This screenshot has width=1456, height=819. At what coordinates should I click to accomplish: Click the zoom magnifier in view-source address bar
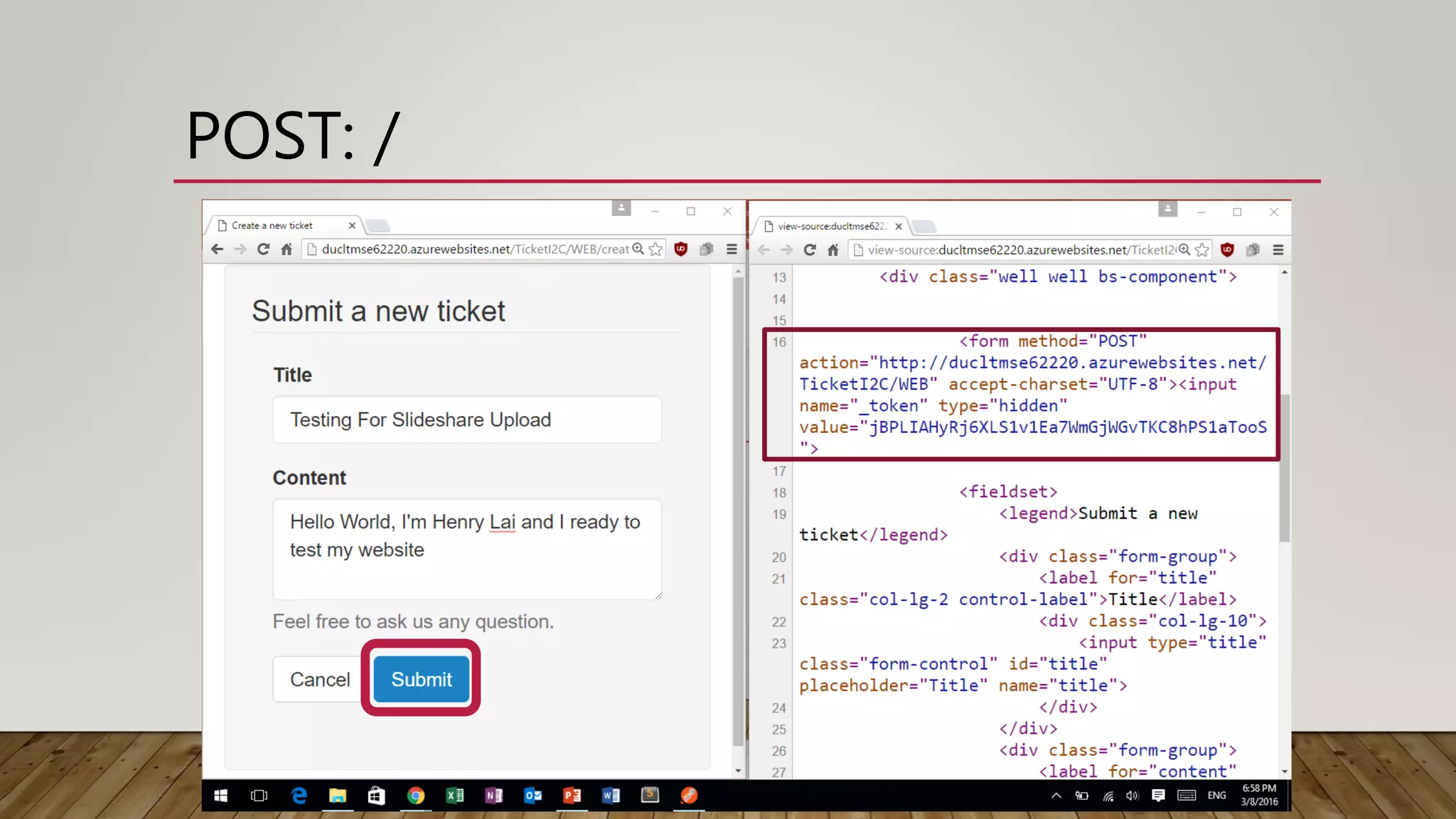click(x=1184, y=250)
